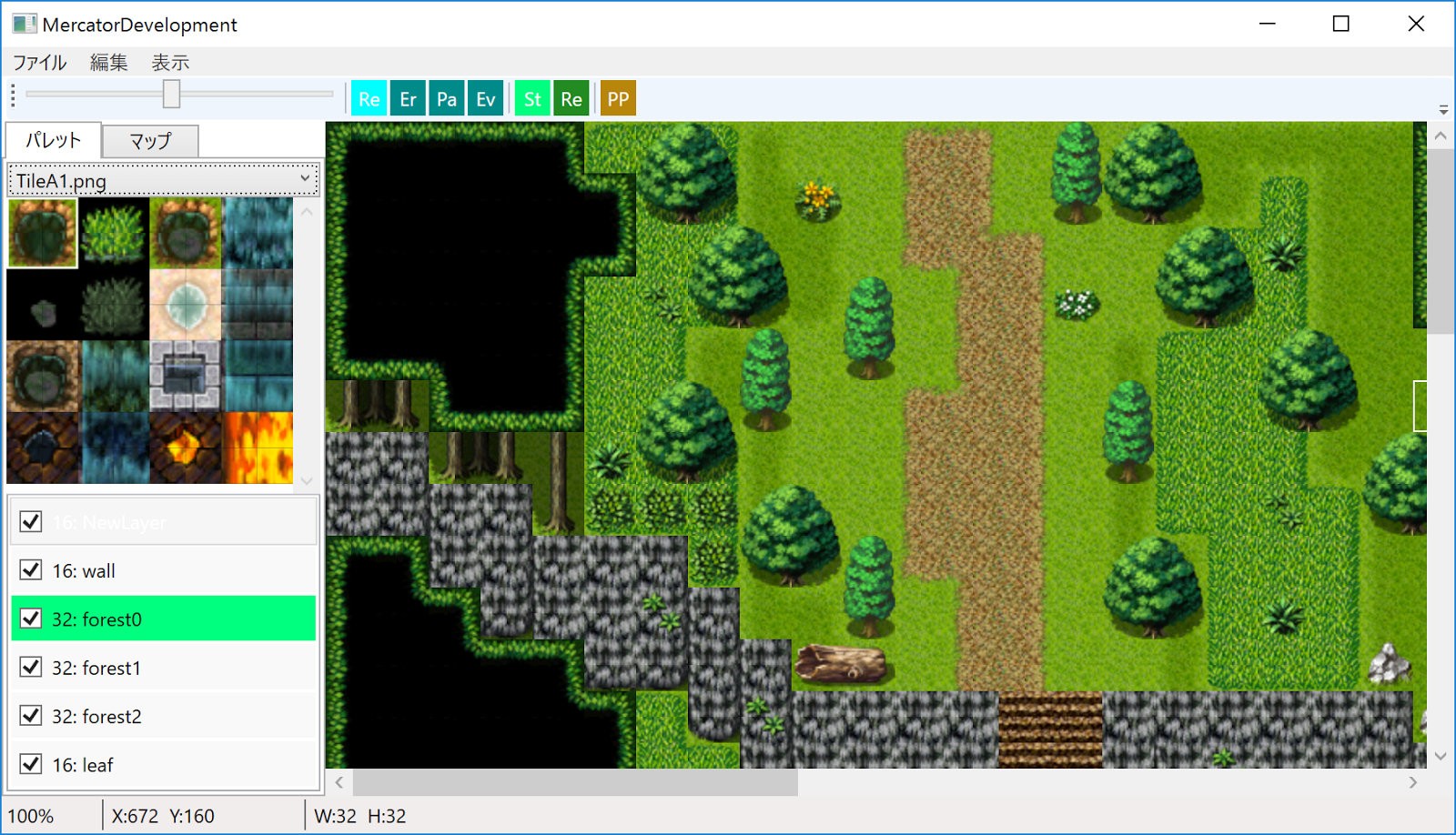Viewport: 1456px width, 835px height.
Task: Click the 100% zoom readout in status bar
Action: coord(31,816)
